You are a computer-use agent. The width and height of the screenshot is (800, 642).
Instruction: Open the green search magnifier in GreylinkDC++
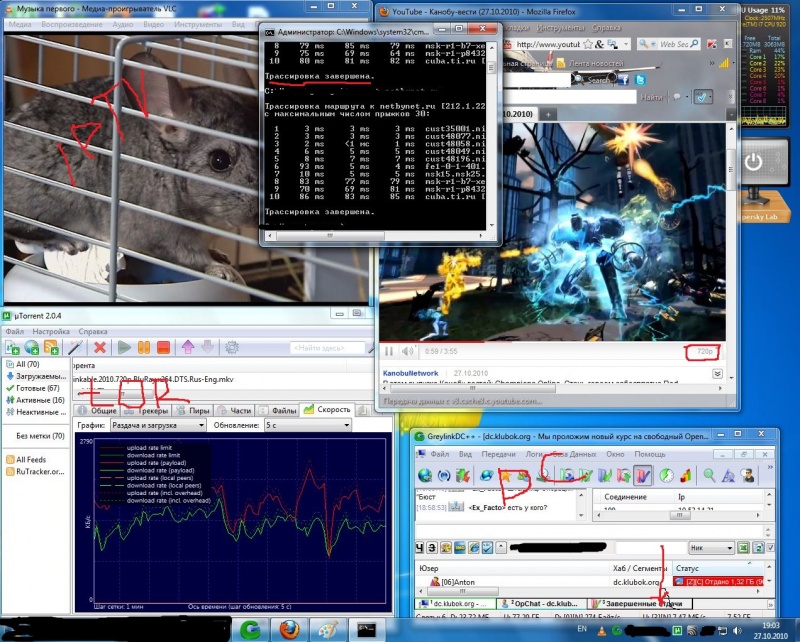click(x=709, y=476)
